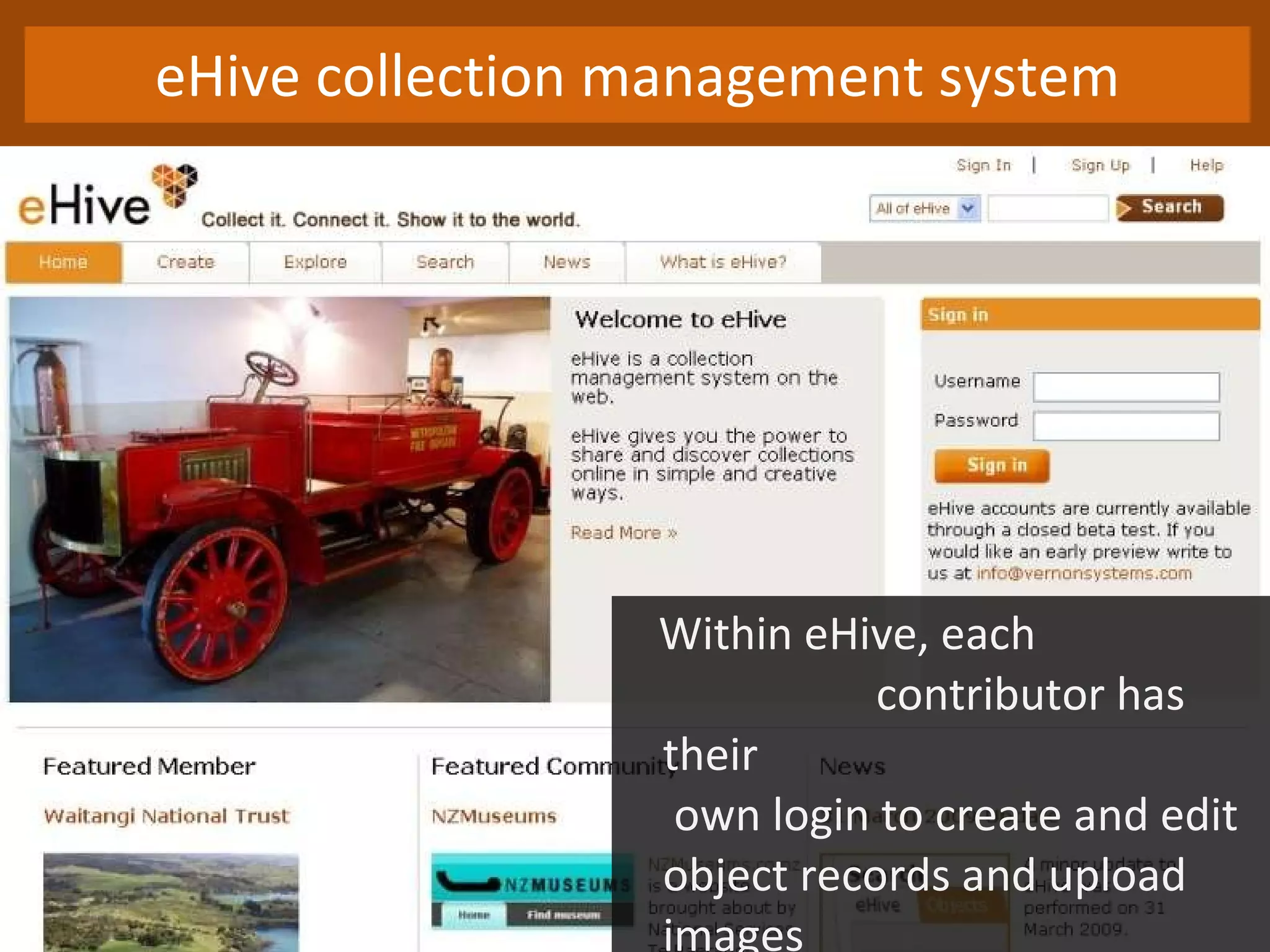Click the header search text field
Viewport: 1270px width, 952px height.
(1047, 208)
